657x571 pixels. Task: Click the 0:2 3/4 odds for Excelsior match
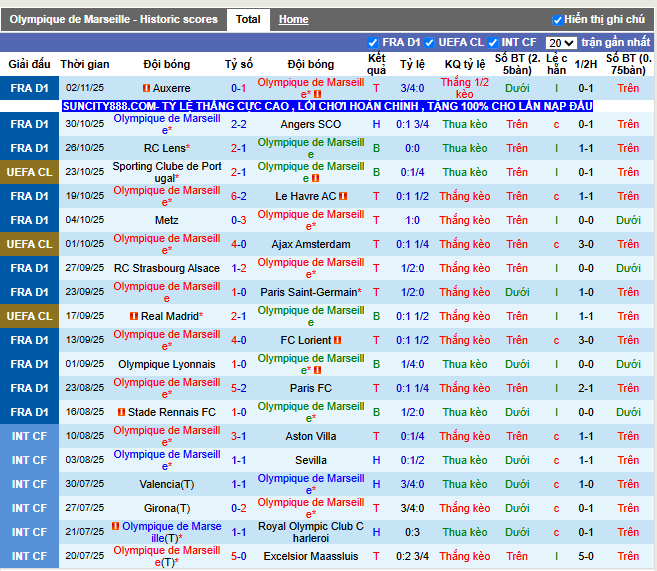click(x=412, y=556)
